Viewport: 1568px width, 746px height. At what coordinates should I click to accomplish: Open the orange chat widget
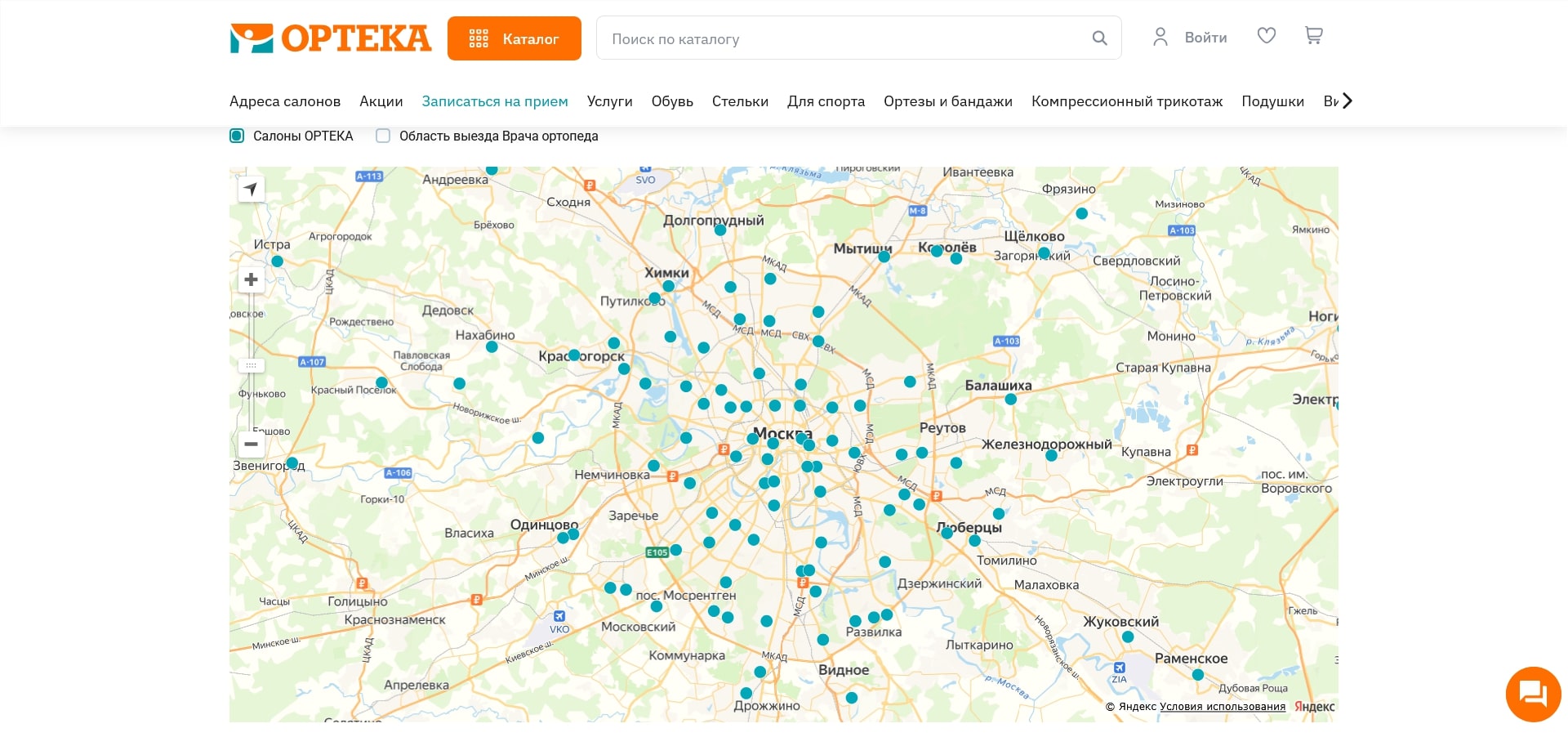pos(1533,695)
